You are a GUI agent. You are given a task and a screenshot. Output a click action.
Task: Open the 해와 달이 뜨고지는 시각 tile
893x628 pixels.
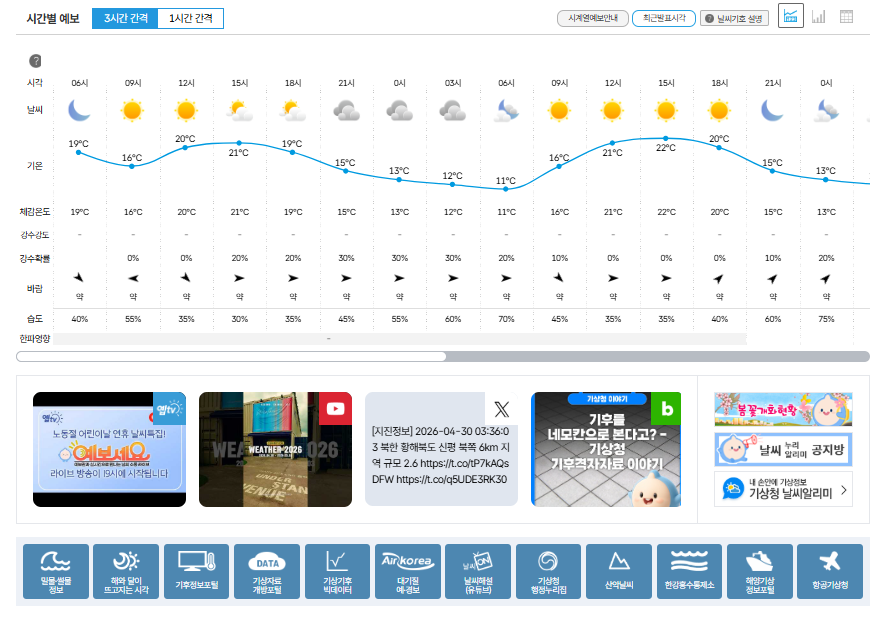[x=126, y=571]
